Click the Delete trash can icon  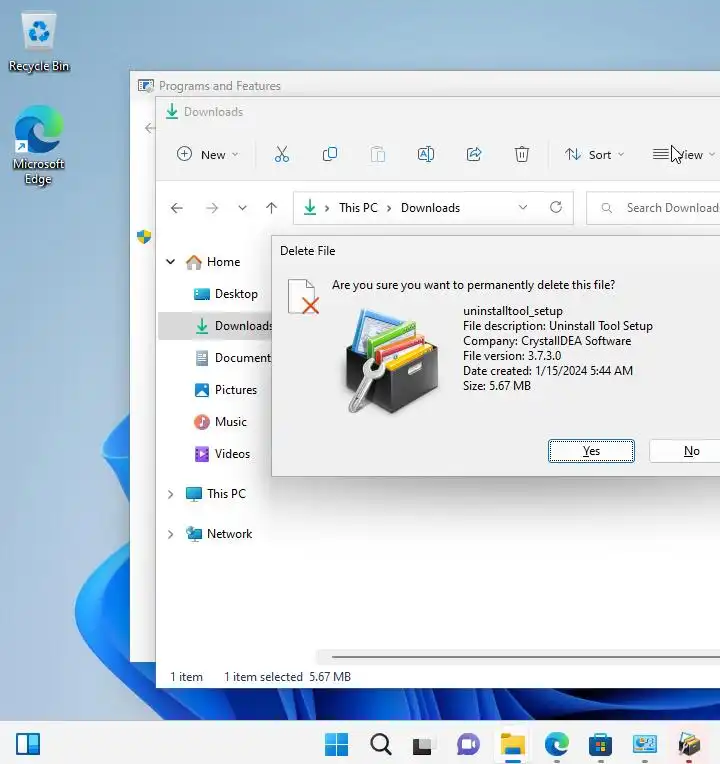tap(522, 154)
